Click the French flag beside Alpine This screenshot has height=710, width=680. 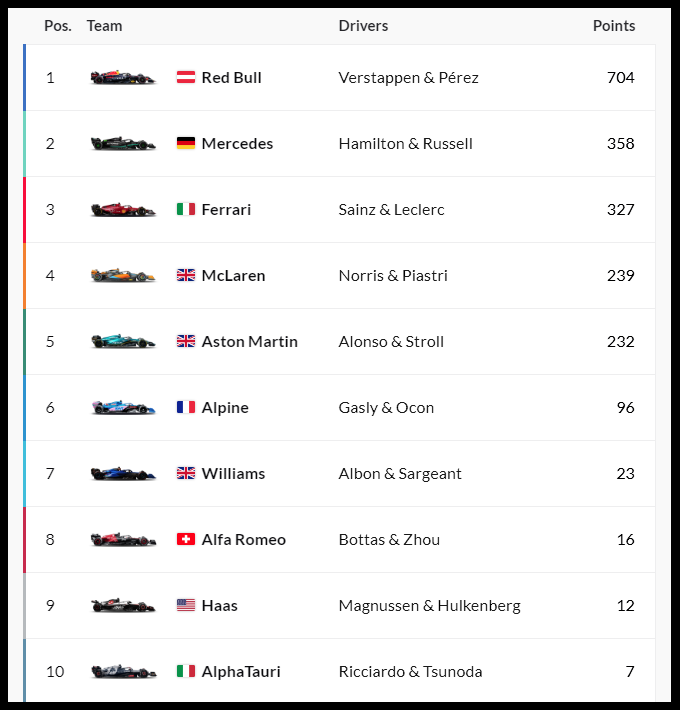click(186, 408)
